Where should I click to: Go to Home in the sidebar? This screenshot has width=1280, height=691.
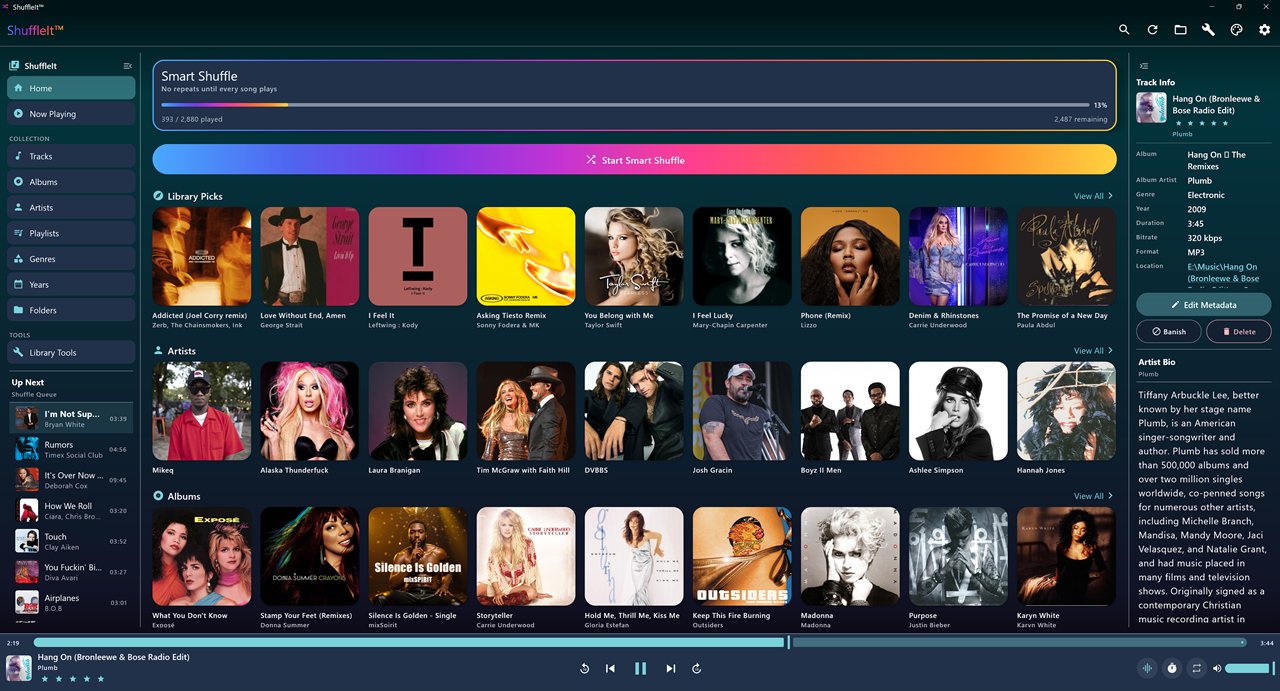71,88
